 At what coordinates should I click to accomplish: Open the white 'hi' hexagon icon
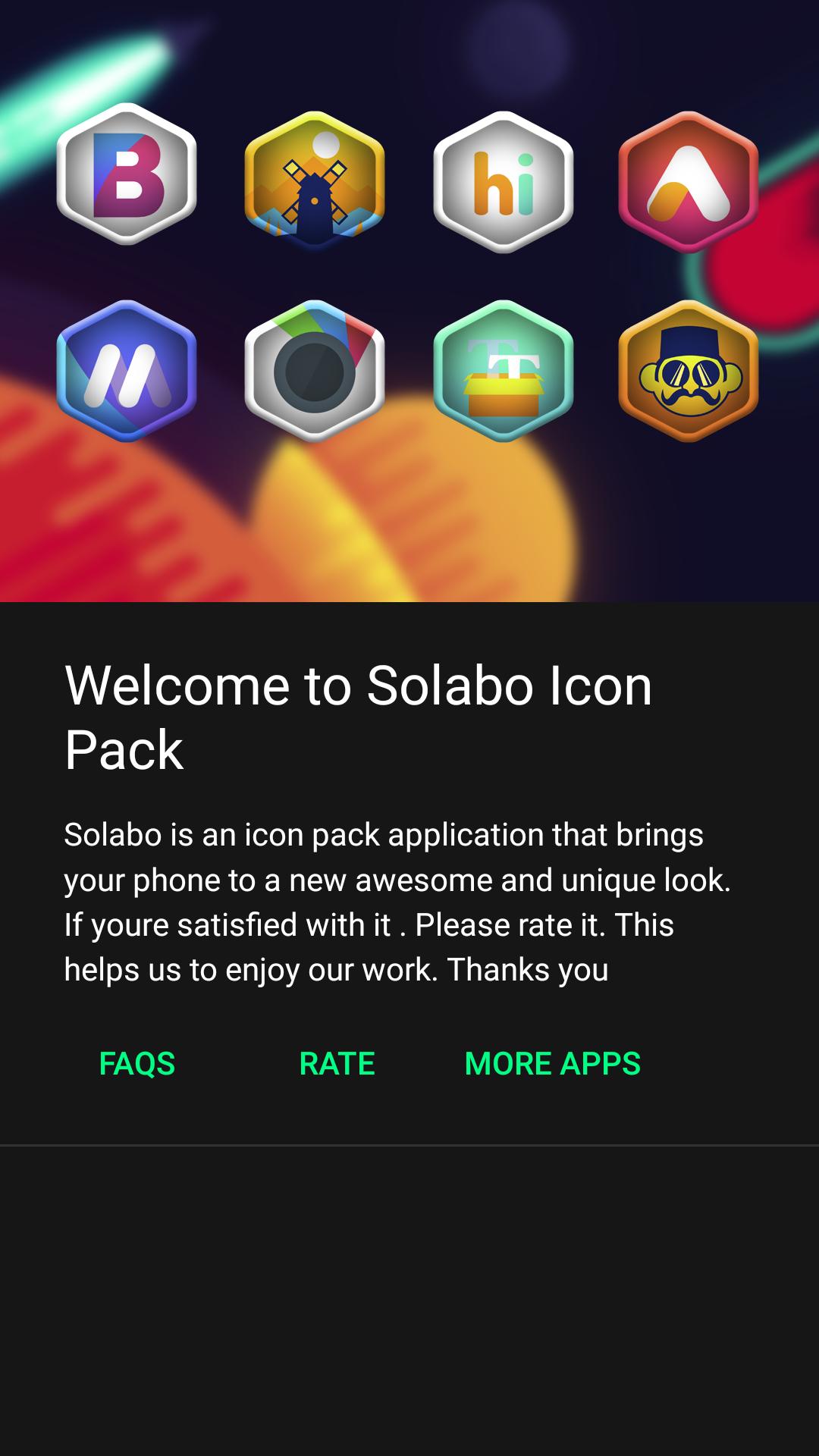tap(504, 182)
